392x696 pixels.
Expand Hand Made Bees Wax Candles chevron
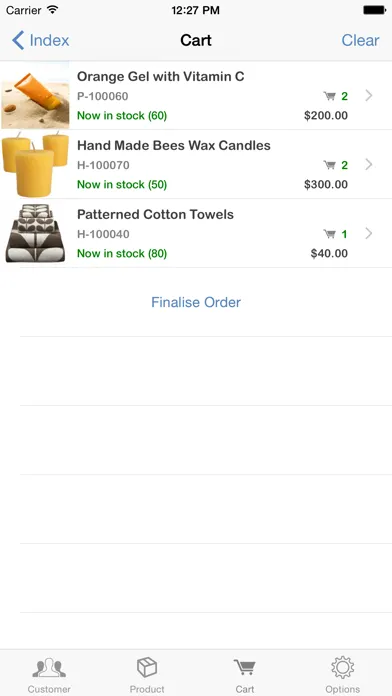[x=368, y=165]
